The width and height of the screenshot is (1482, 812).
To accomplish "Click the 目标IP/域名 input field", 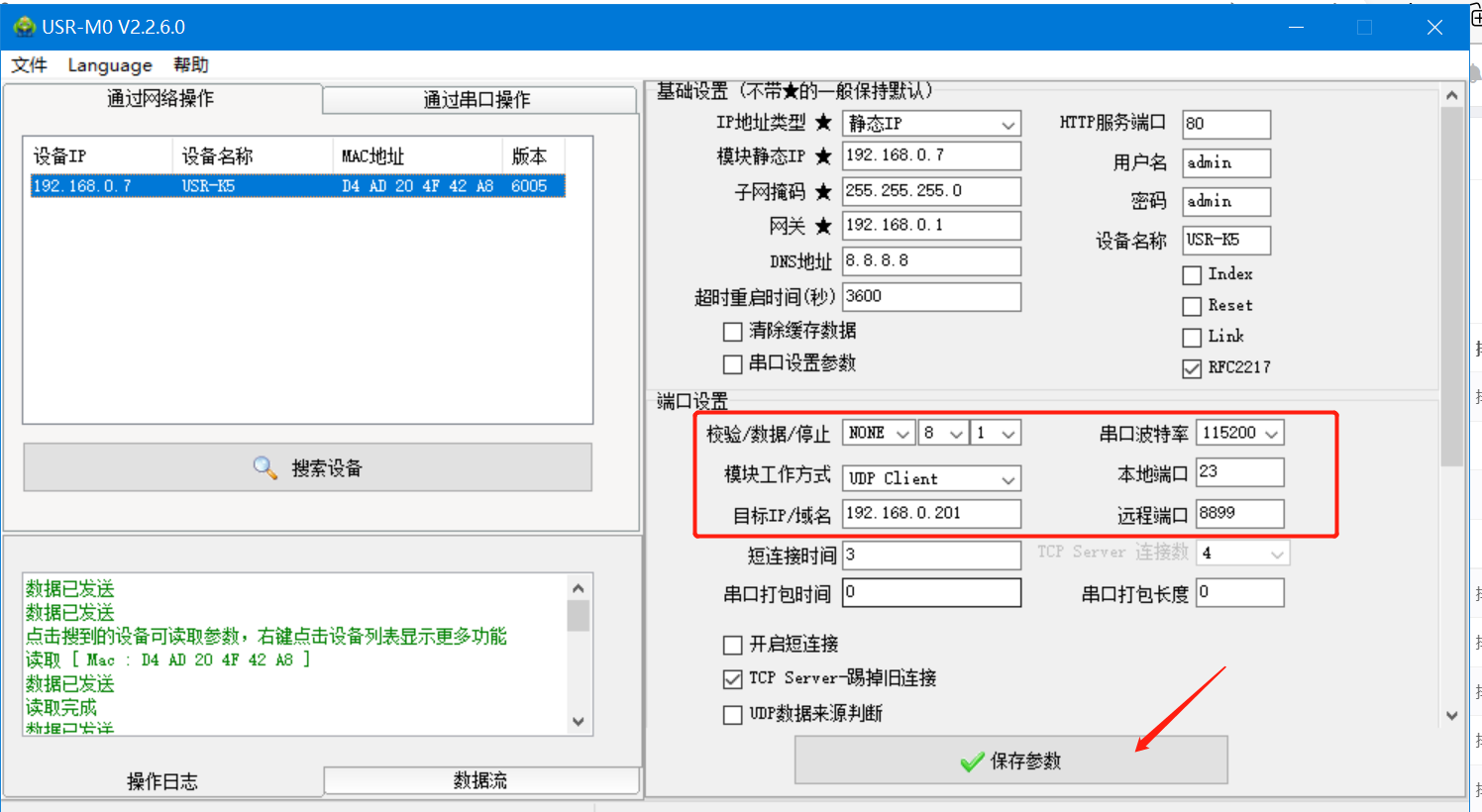I will [x=930, y=514].
